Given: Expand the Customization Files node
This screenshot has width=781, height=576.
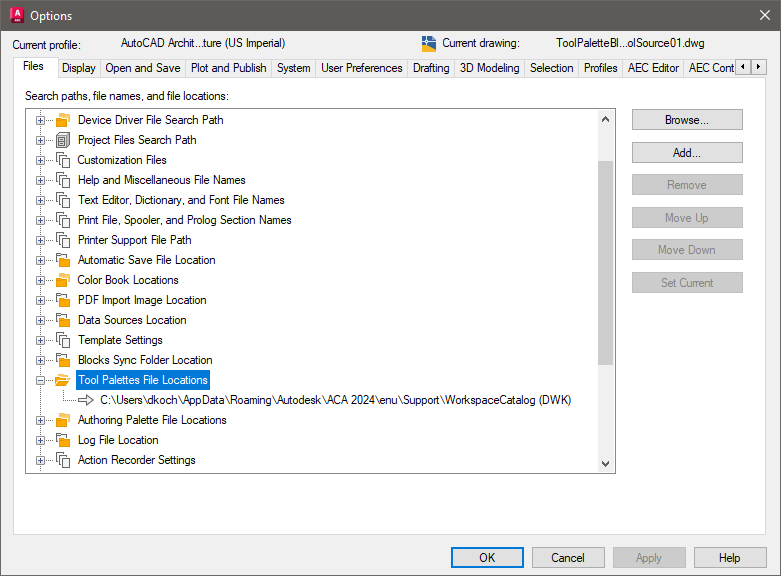Looking at the screenshot, I should pyautogui.click(x=40, y=160).
